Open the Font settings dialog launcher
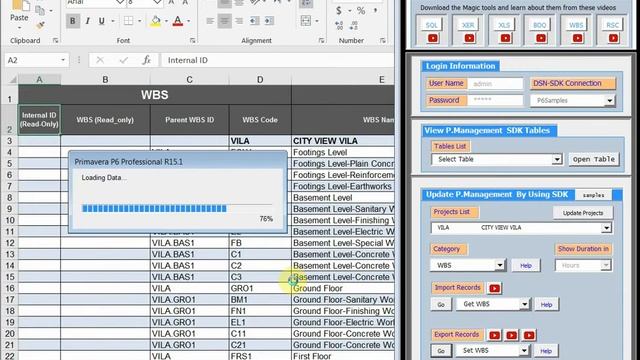This screenshot has height=360, width=640. click(192, 40)
